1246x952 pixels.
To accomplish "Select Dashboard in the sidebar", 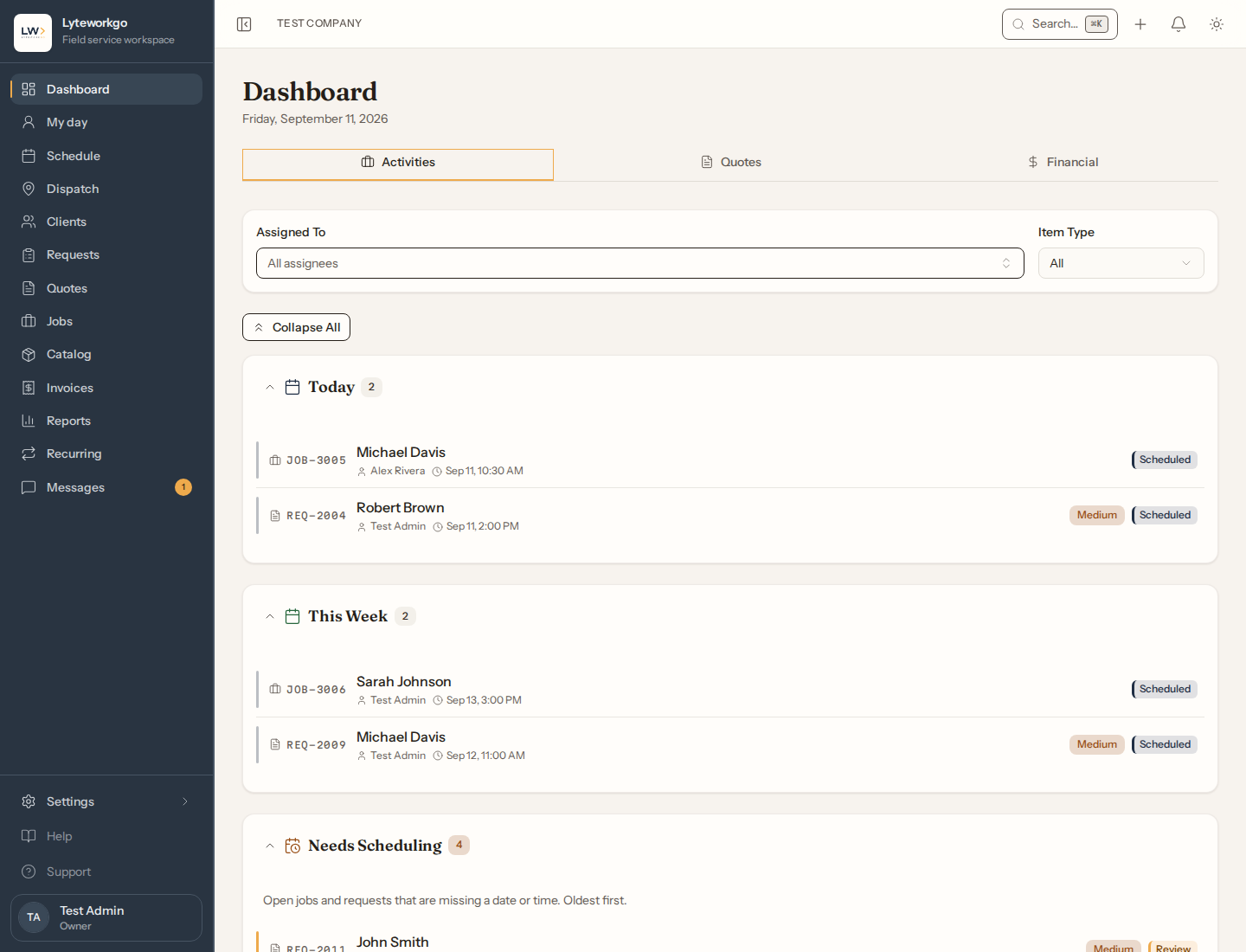I will tap(106, 89).
